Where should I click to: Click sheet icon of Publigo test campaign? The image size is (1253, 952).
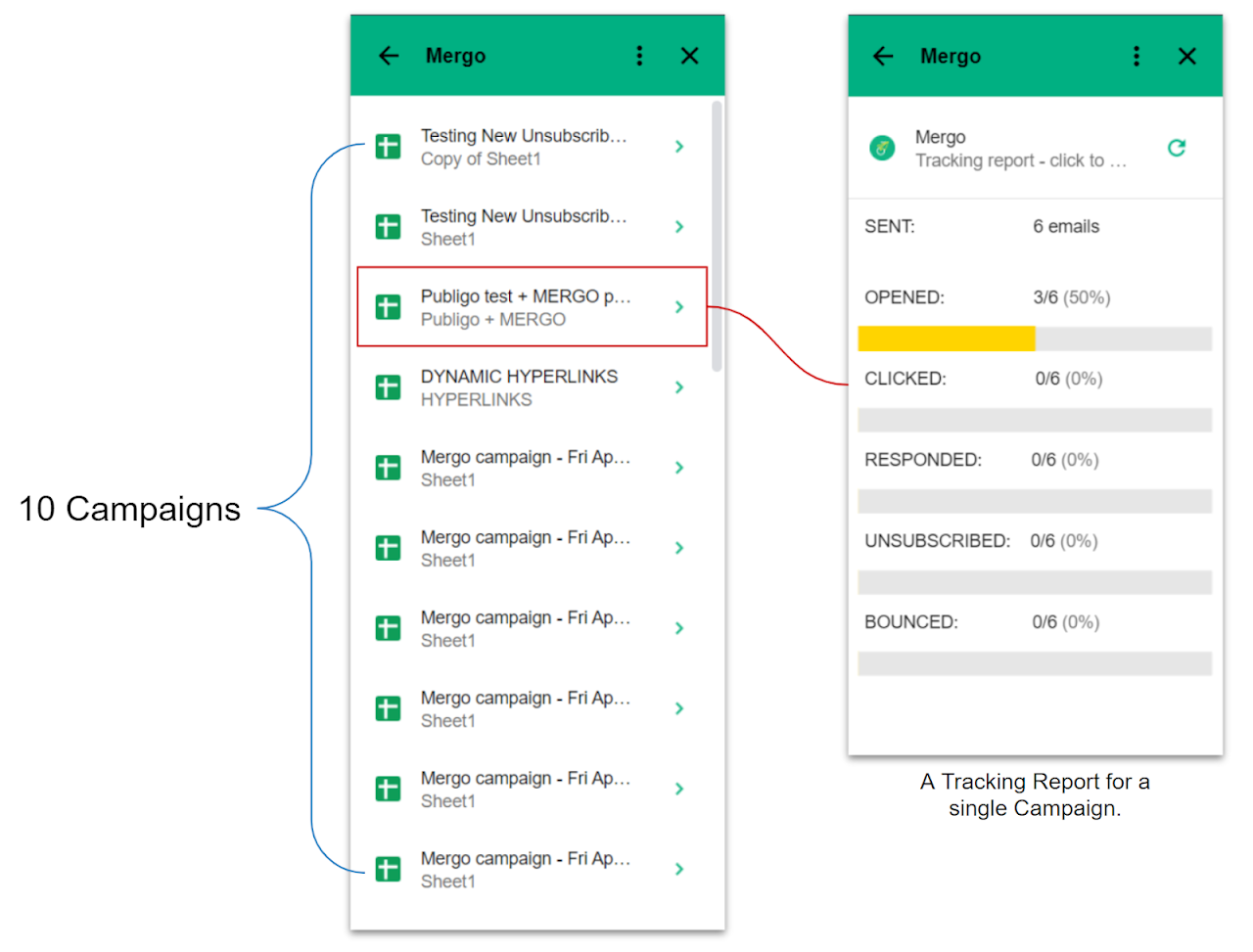389,307
